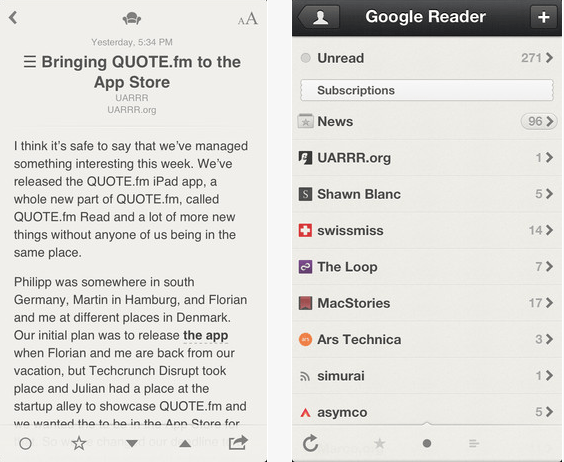Open the MacStories feed
Screen dimensions: 564x462
tap(427, 303)
